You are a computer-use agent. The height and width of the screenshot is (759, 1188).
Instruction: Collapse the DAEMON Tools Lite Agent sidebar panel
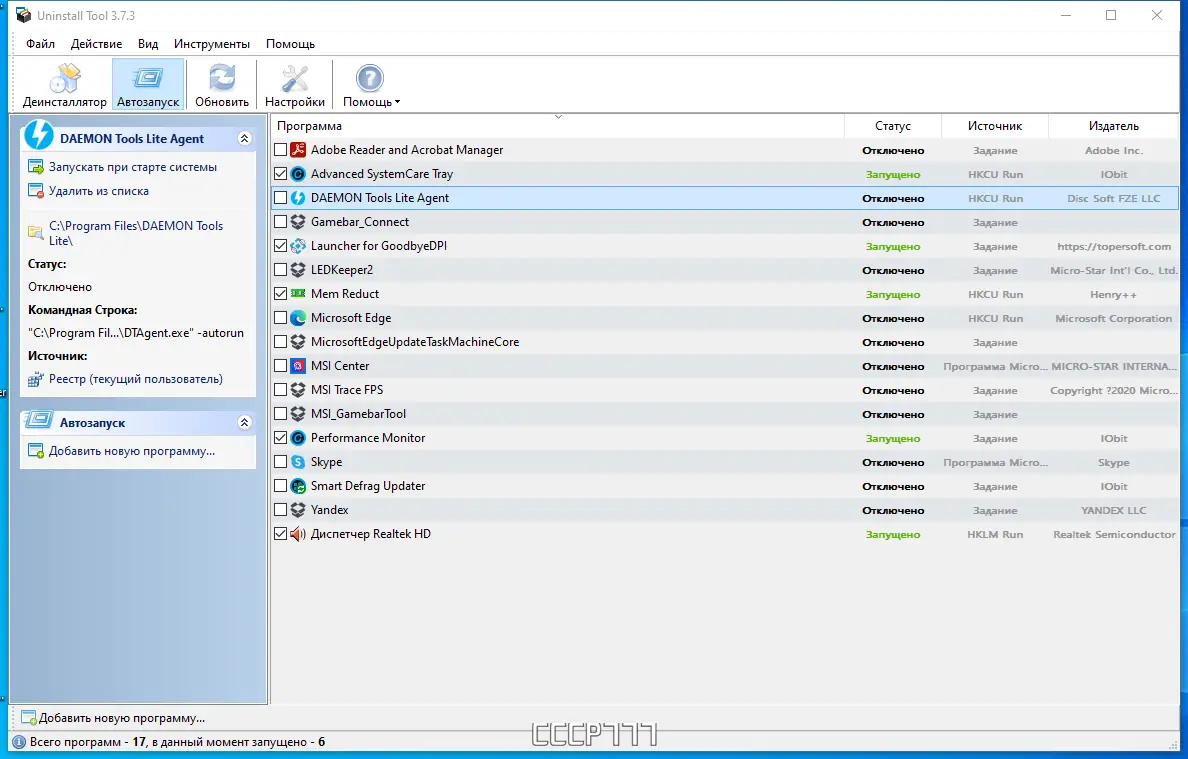pyautogui.click(x=244, y=139)
